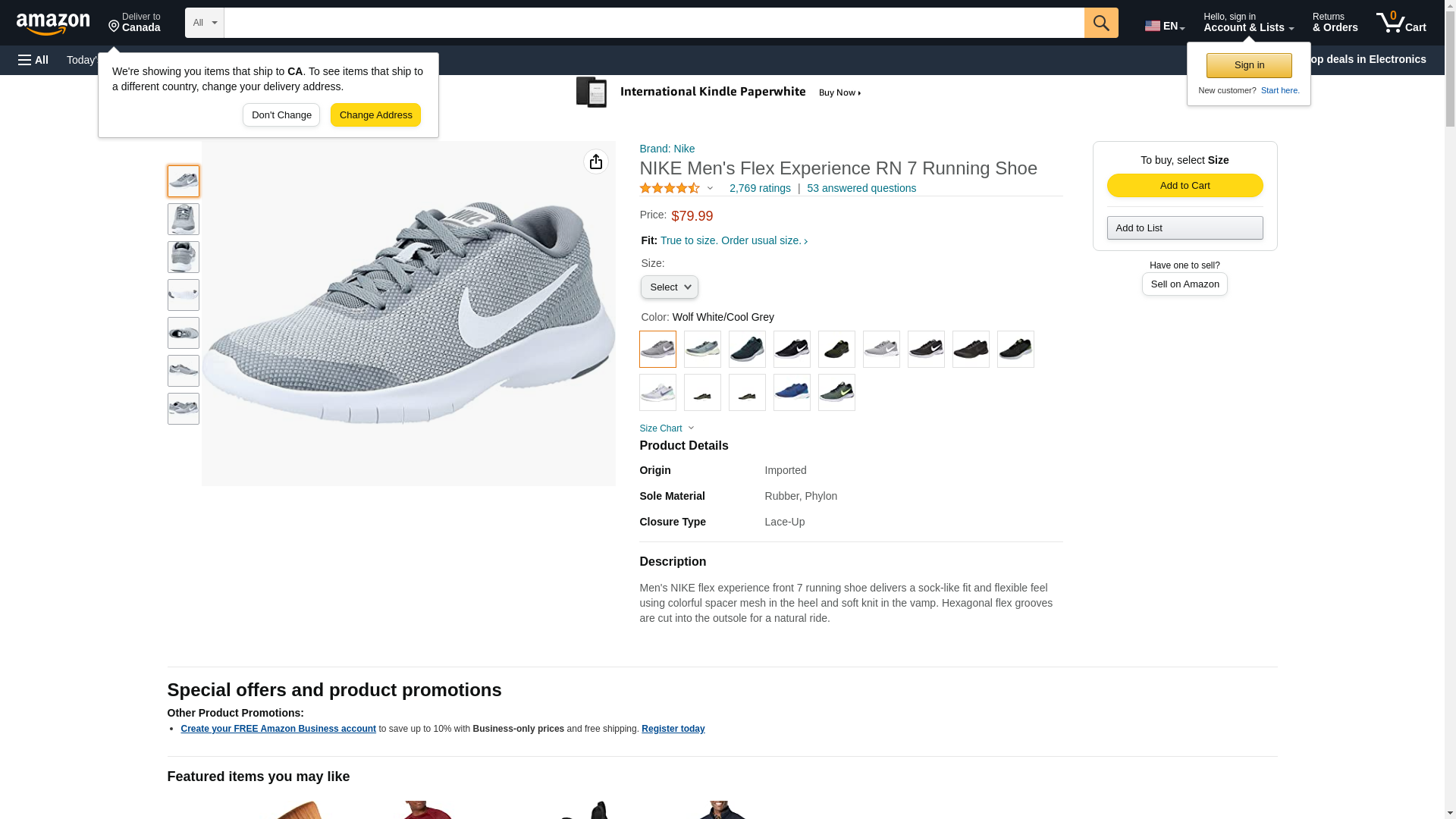Expand the Size Select dropdown
Viewport: 1456px width, 819px height.
pyautogui.click(x=669, y=287)
